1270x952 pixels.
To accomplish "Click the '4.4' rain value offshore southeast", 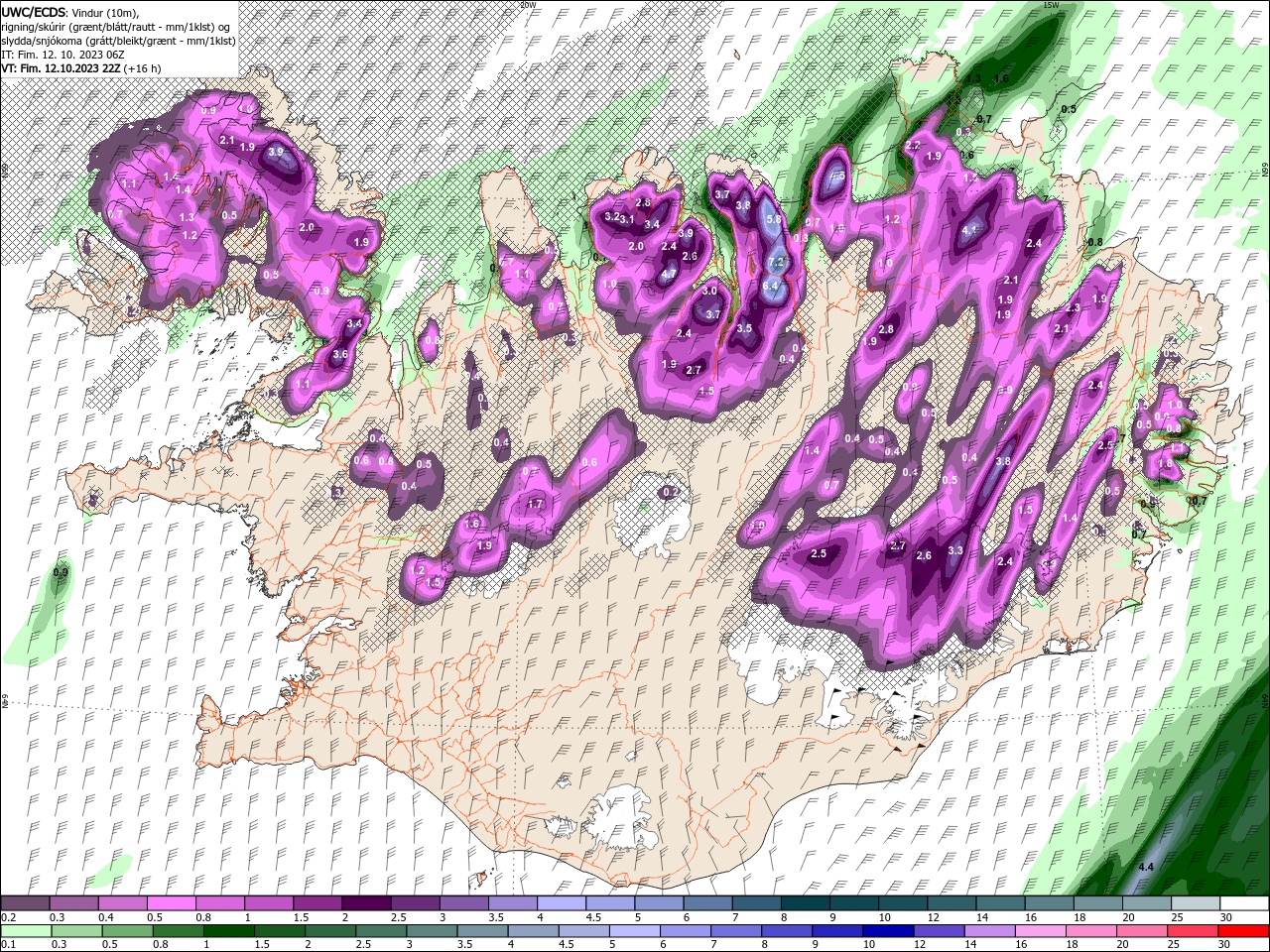I will coord(1146,867).
